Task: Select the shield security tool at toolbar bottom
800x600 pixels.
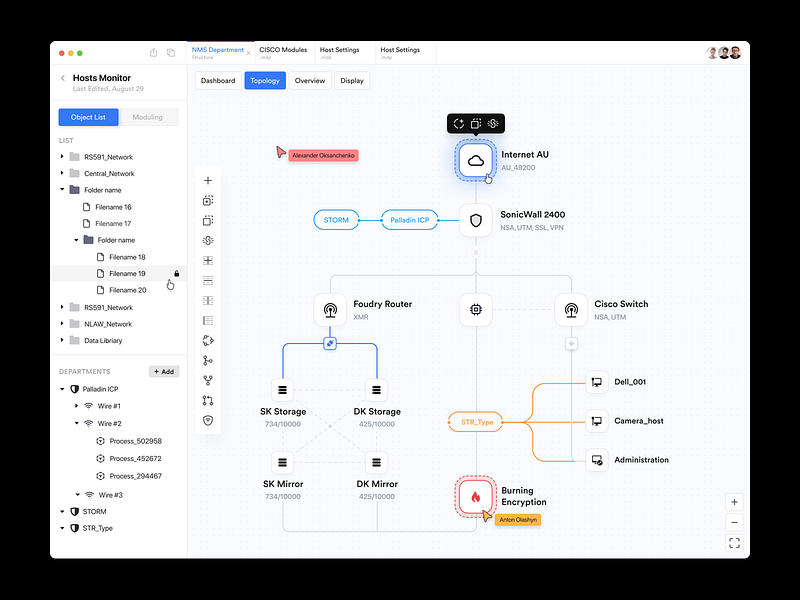Action: point(207,420)
